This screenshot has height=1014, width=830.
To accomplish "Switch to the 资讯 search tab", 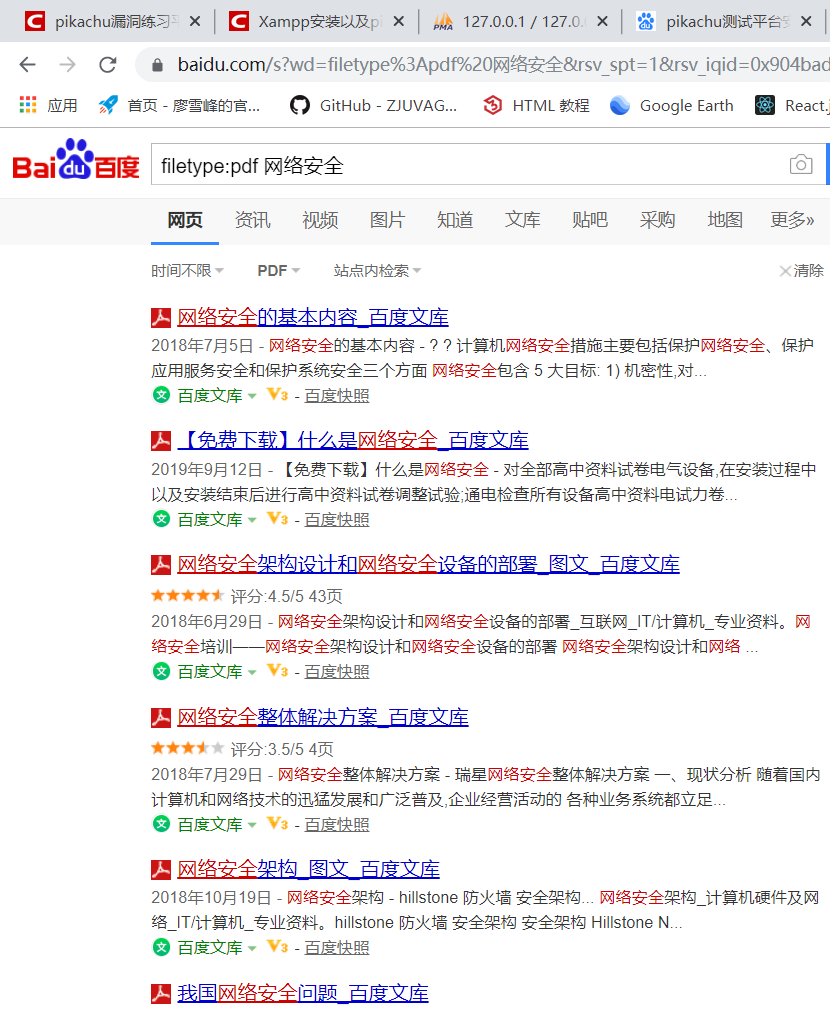I will [x=252, y=220].
